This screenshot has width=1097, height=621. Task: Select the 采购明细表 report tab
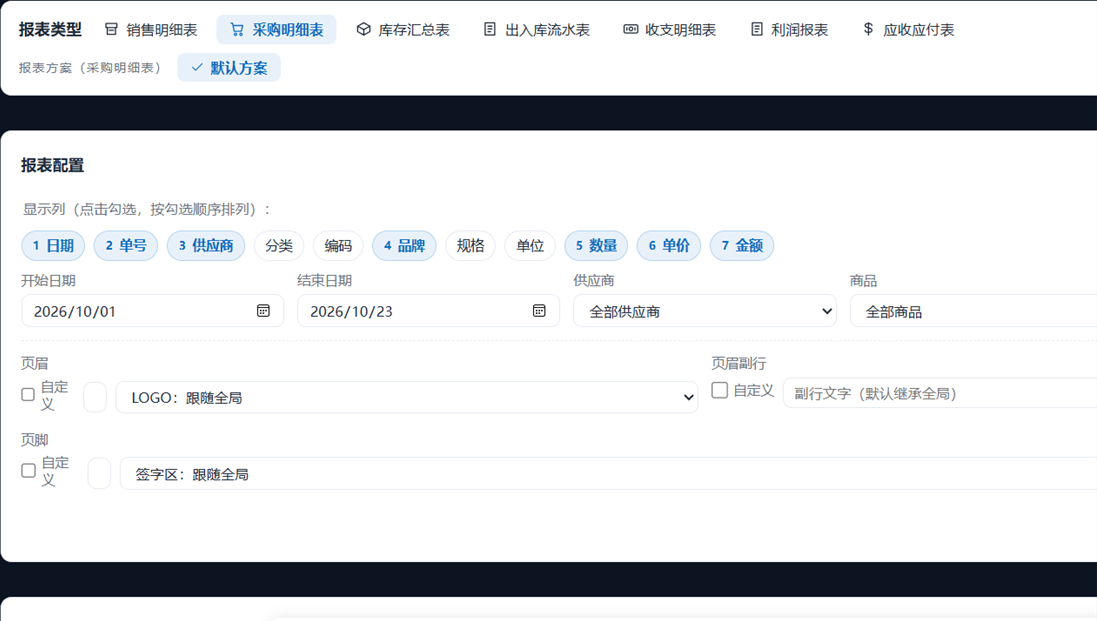(276, 29)
